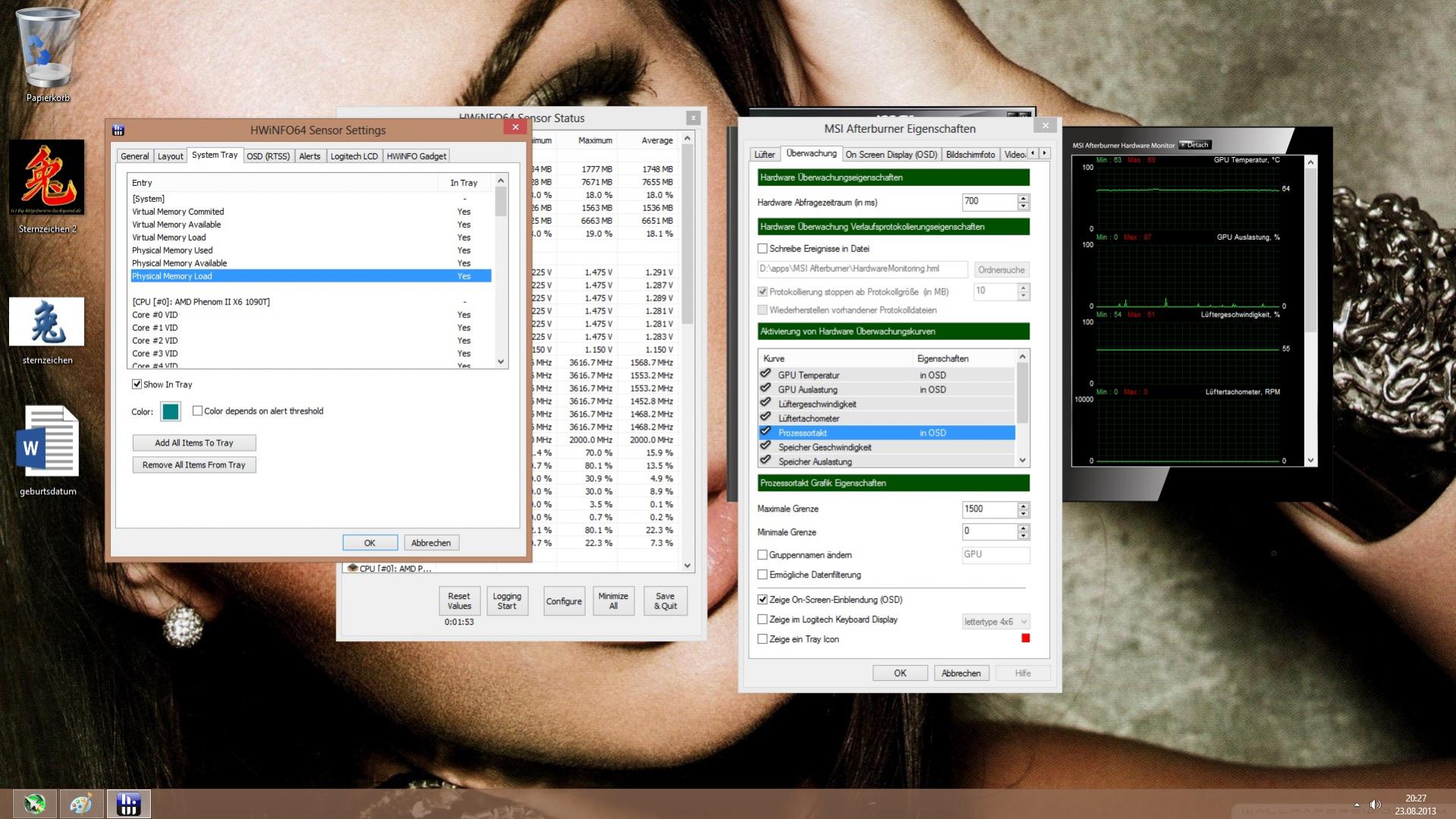1456x819 pixels.
Task: Open the geburtsdatum Word document icon
Action: click(47, 449)
